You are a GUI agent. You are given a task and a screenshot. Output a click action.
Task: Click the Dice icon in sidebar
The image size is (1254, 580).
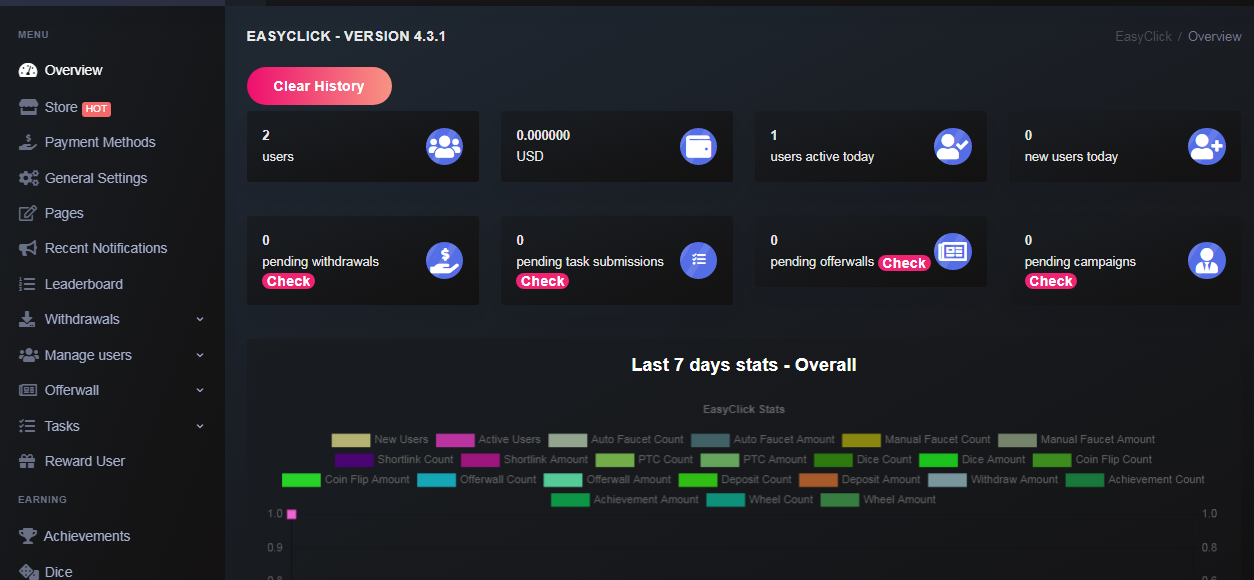click(x=28, y=572)
